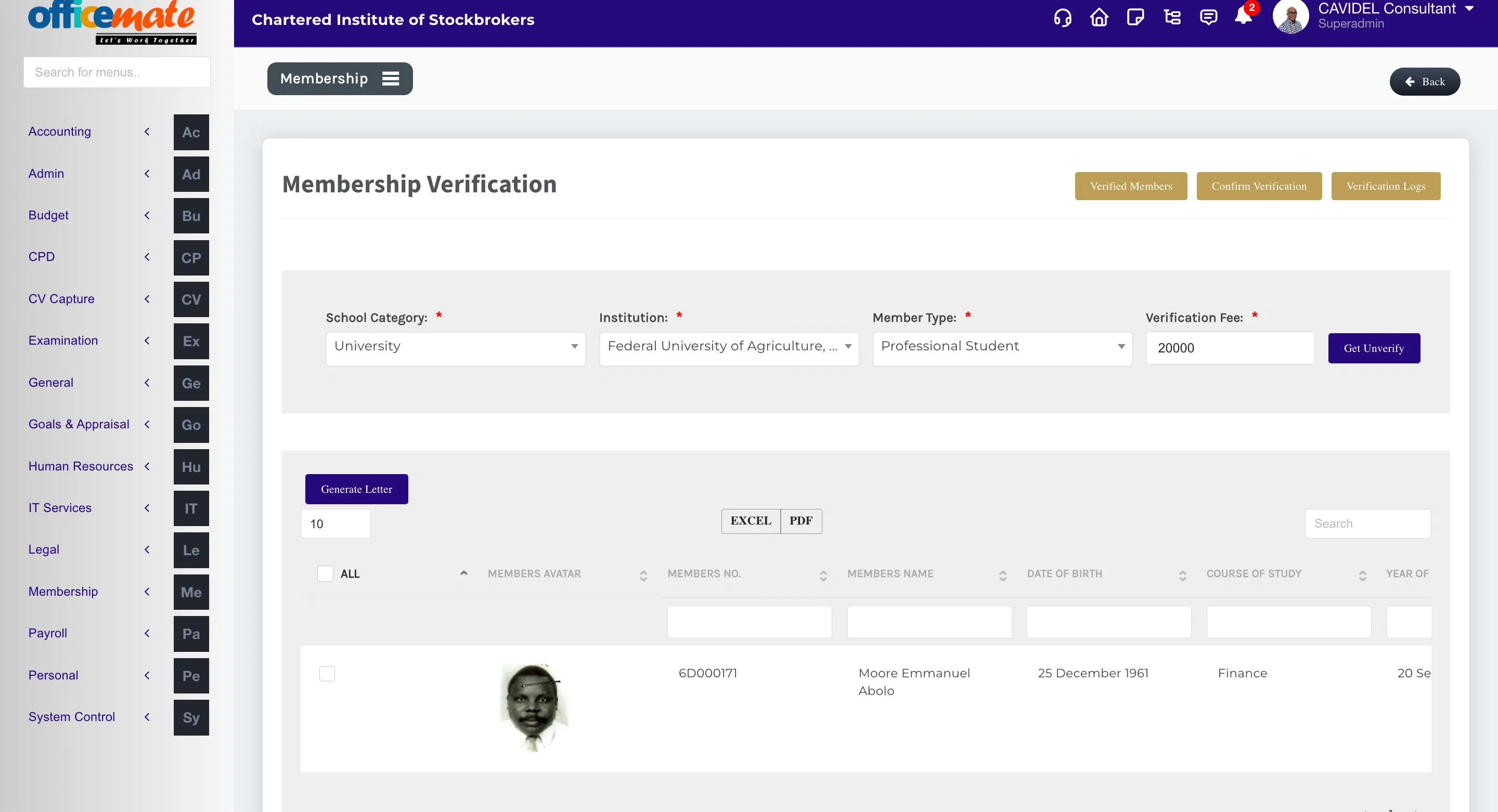Click the Hu human resources tile

pos(191,467)
